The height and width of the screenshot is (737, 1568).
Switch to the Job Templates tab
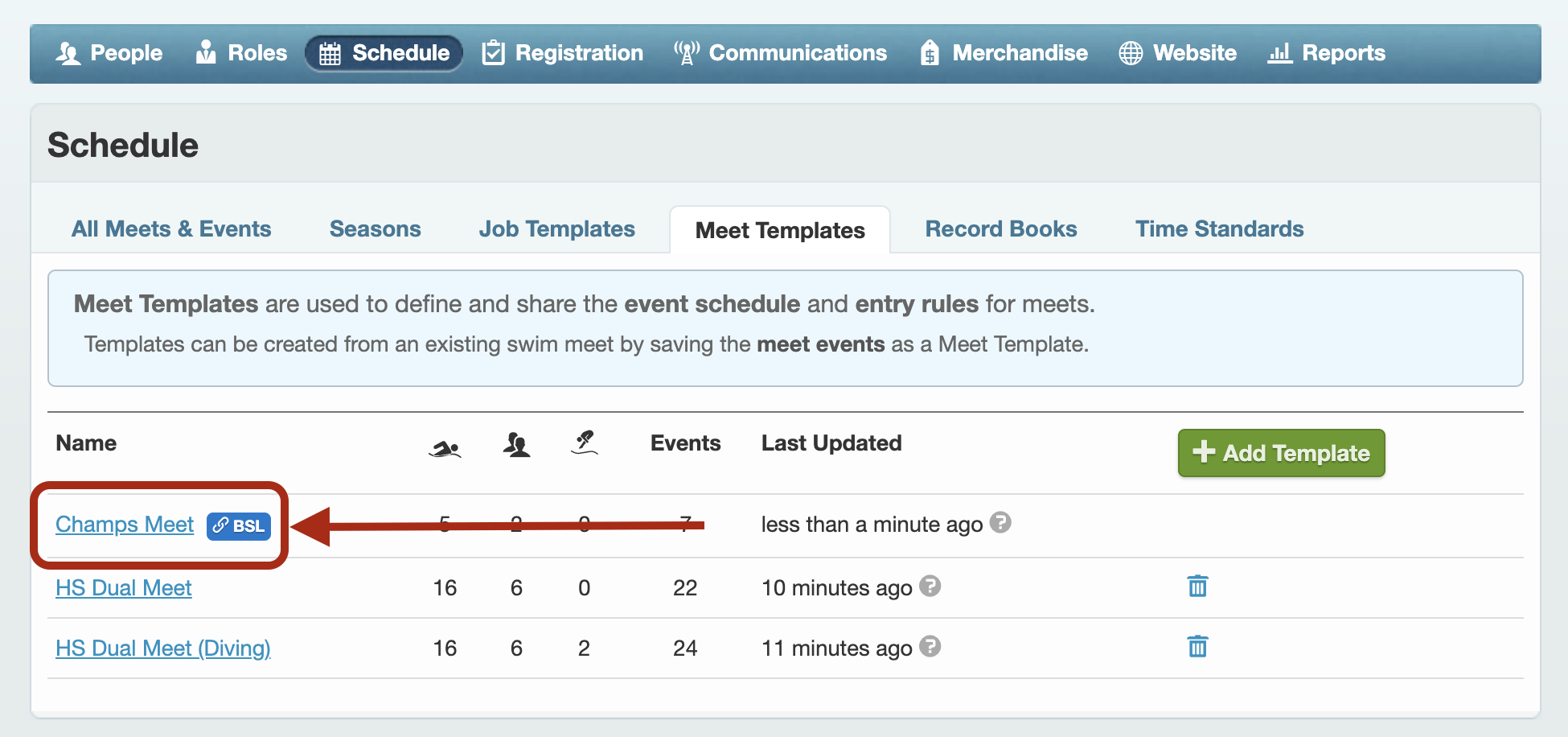pos(556,229)
